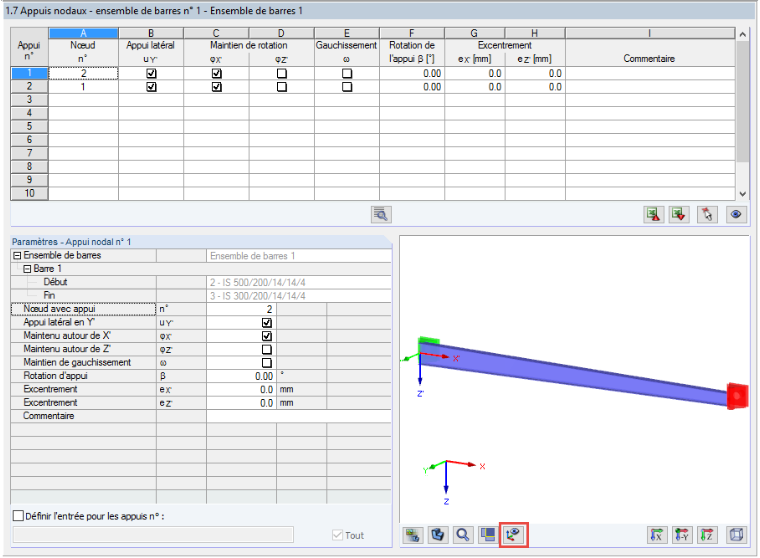Viewport: 760px width, 558px height.
Task: Click eccentricity eX' value 0.0 in row 2
Action: point(475,87)
